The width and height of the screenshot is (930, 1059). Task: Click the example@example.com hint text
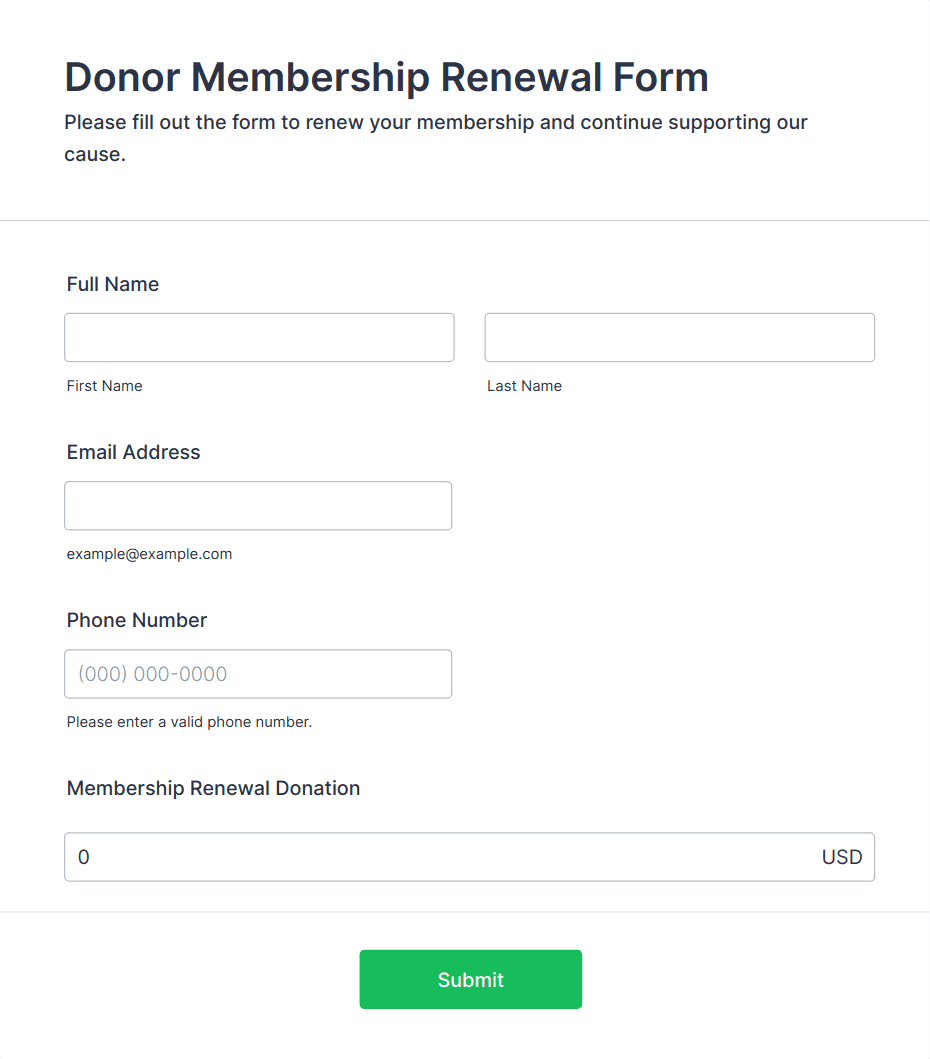(149, 554)
